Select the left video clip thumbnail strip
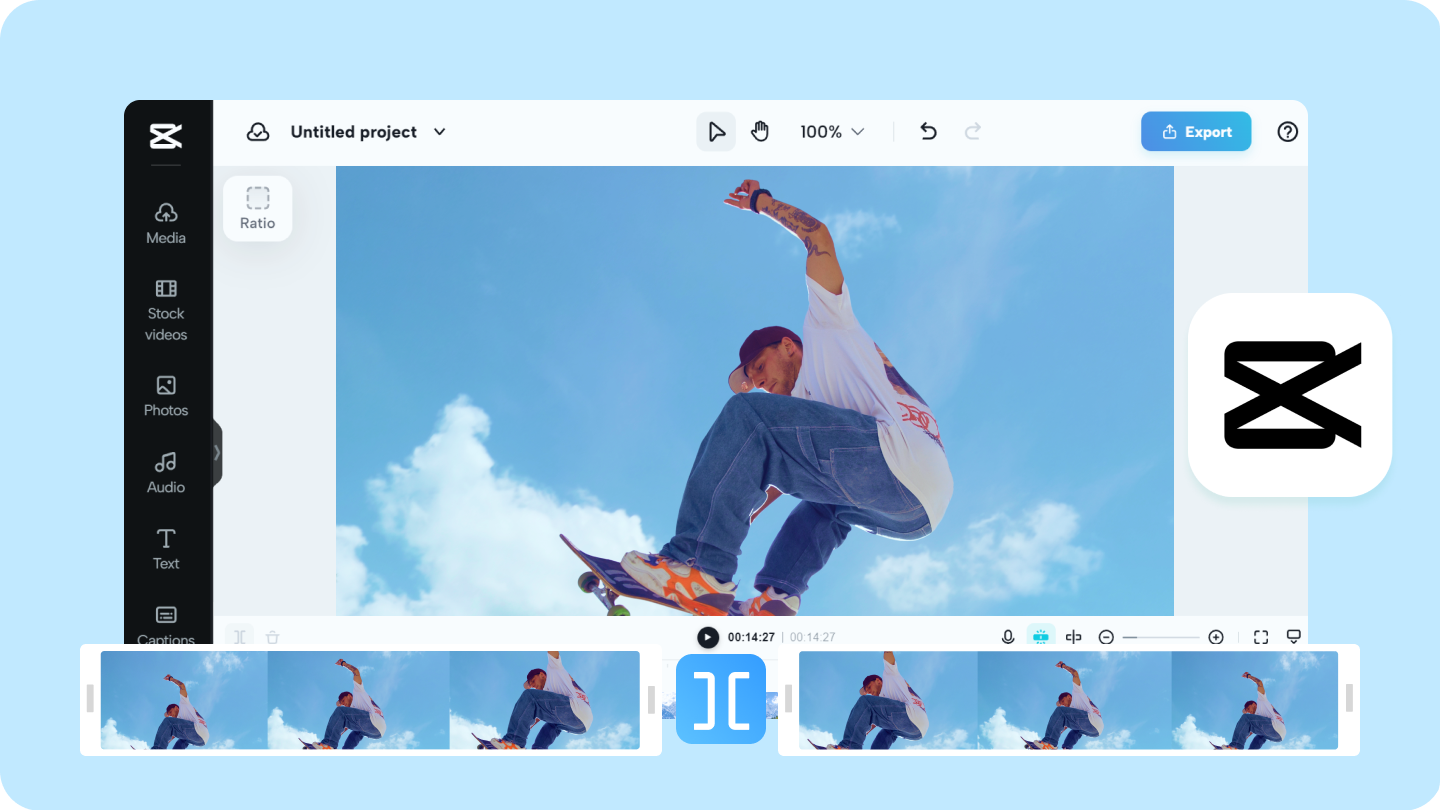This screenshot has height=810, width=1440. pos(370,700)
